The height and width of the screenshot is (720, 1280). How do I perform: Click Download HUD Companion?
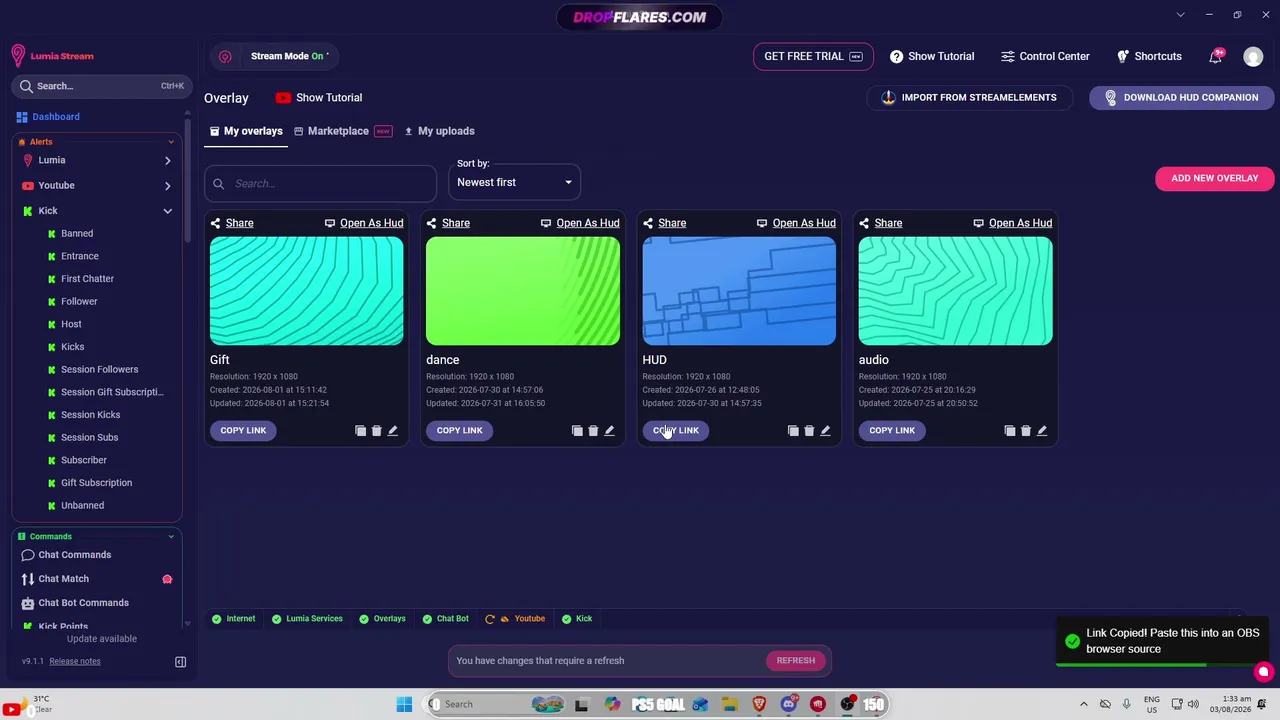(1181, 98)
